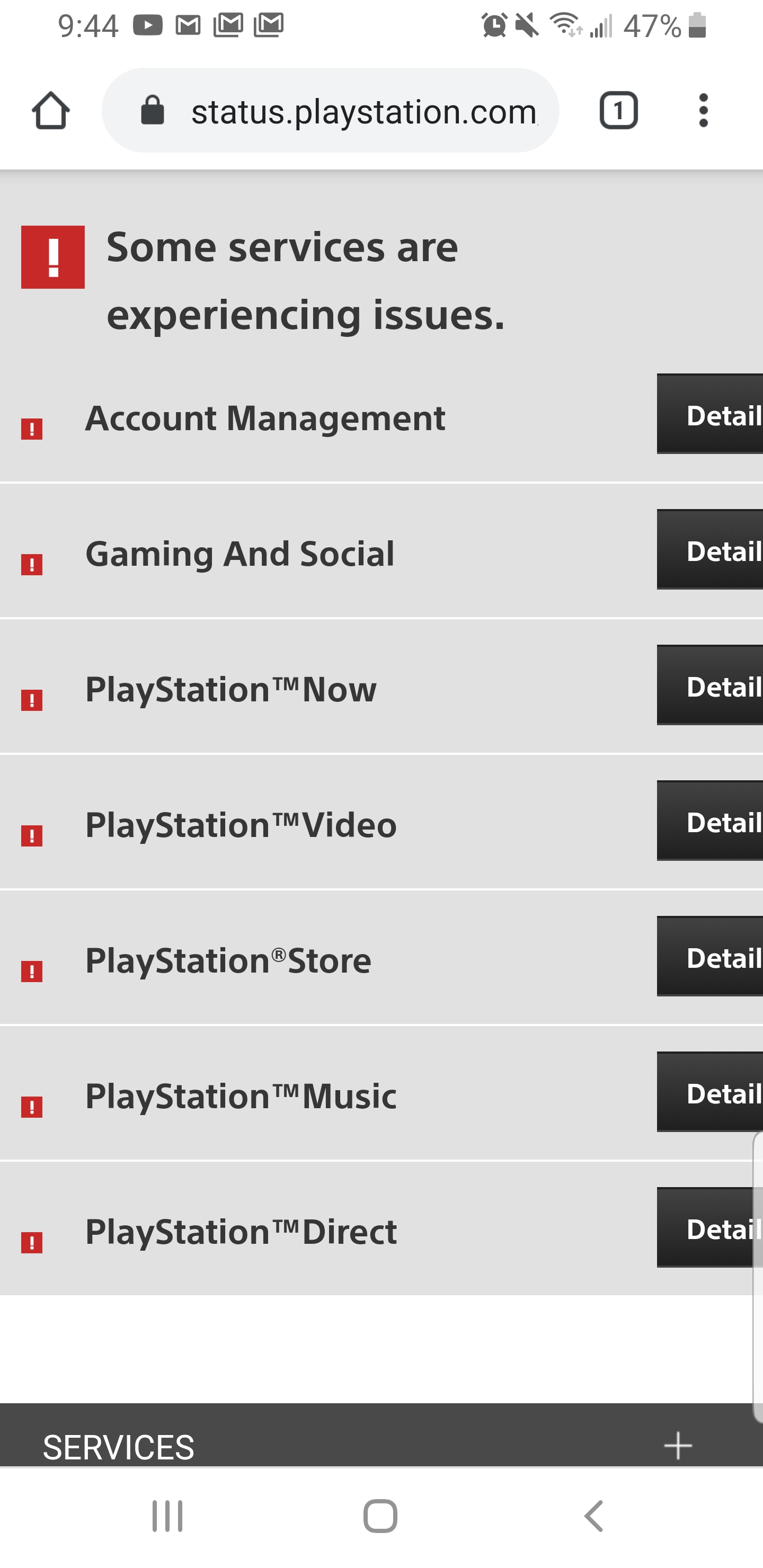Tap the tab switcher showing 1 open tab
The height and width of the screenshot is (1568, 763).
click(x=619, y=110)
